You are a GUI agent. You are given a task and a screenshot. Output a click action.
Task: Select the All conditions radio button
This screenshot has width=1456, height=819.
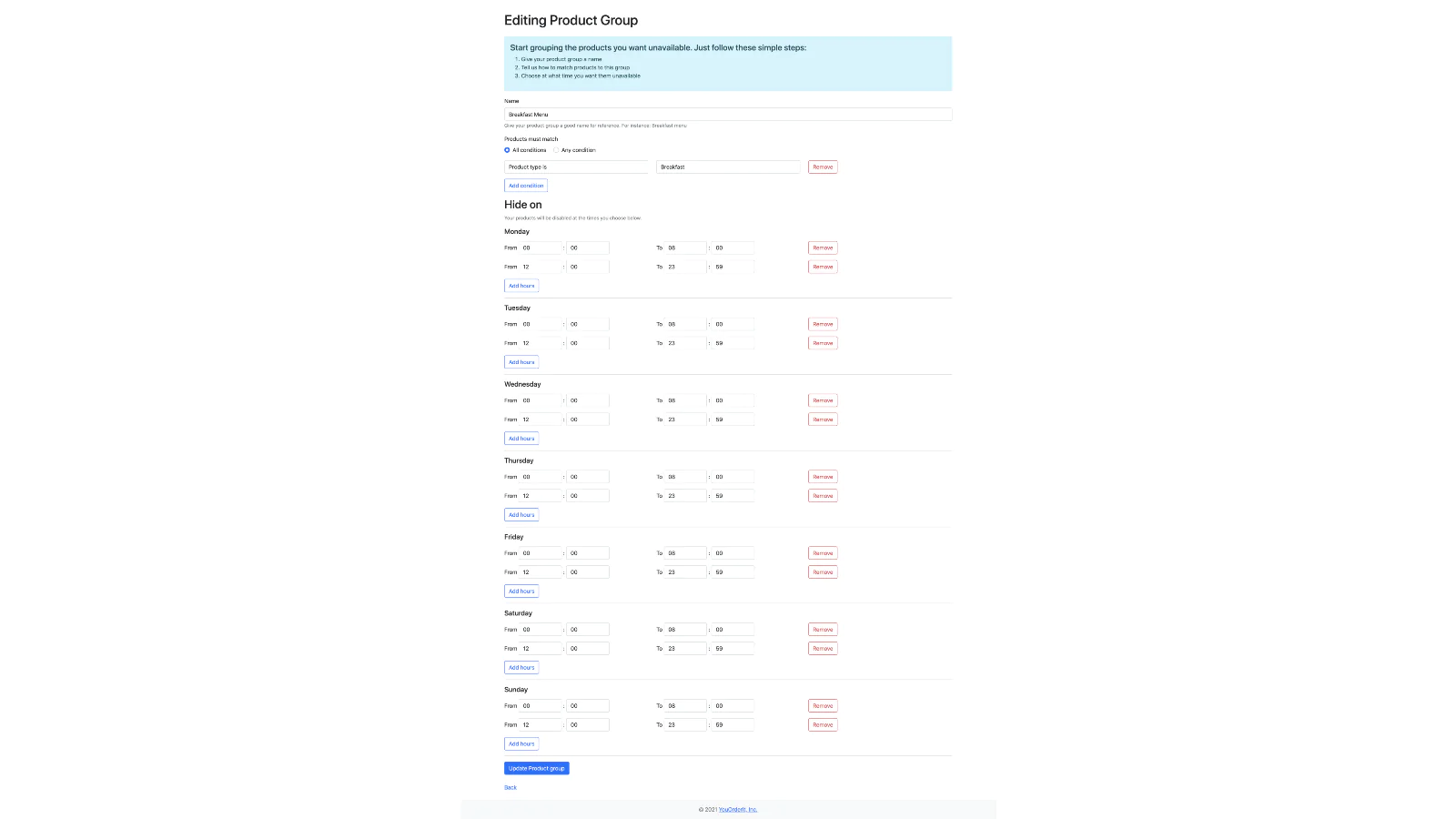pyautogui.click(x=507, y=150)
